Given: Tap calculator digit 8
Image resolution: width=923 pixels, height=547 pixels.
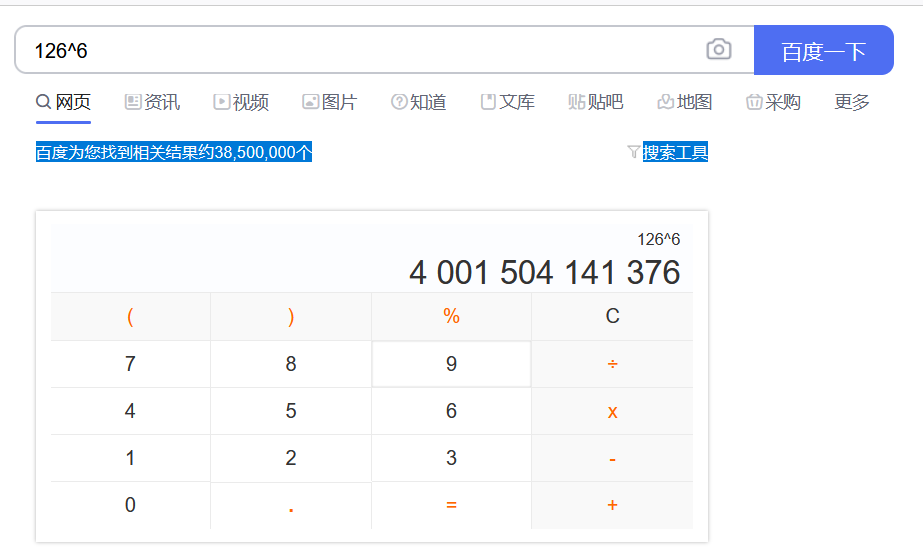Looking at the screenshot, I should point(291,364).
